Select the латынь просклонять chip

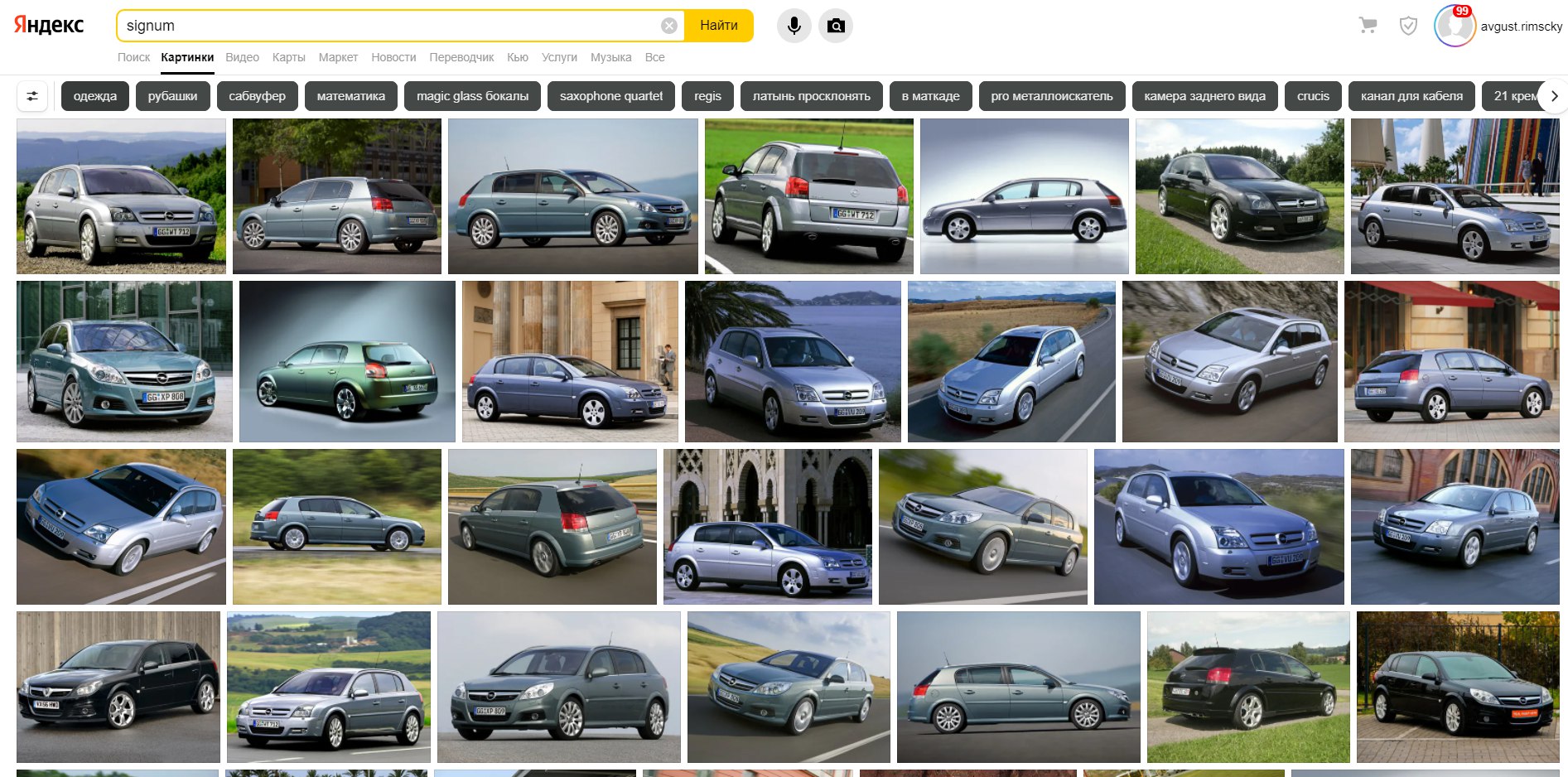pos(812,96)
